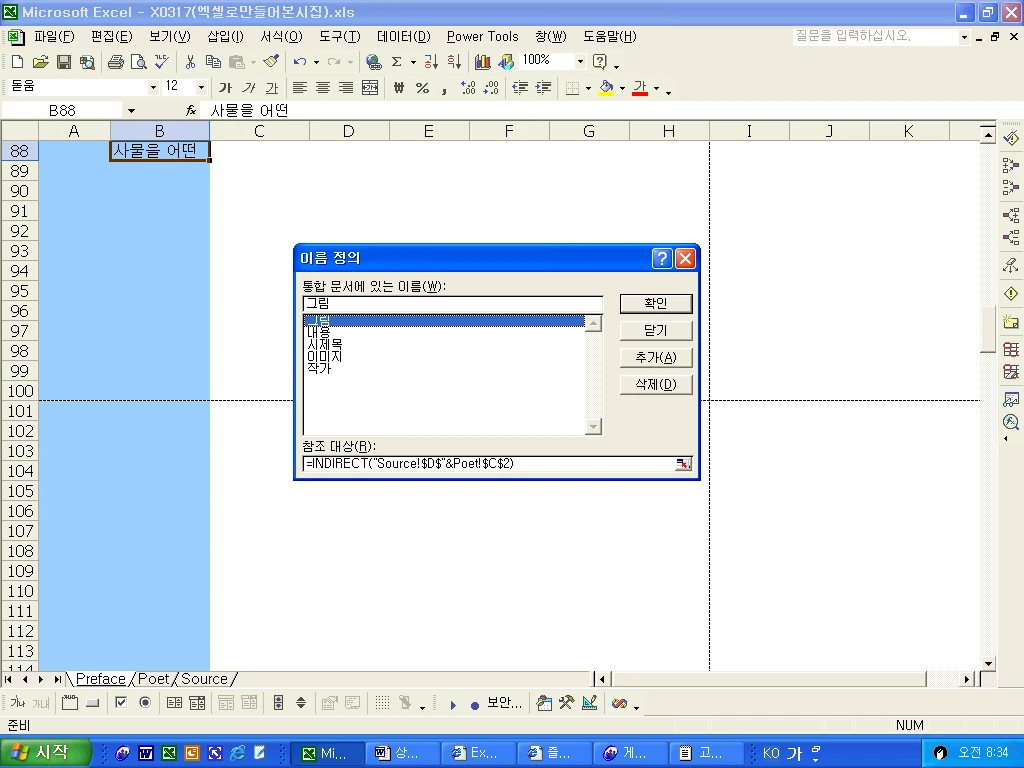Open a file with the Open folder icon
1024x768 pixels.
(40, 62)
